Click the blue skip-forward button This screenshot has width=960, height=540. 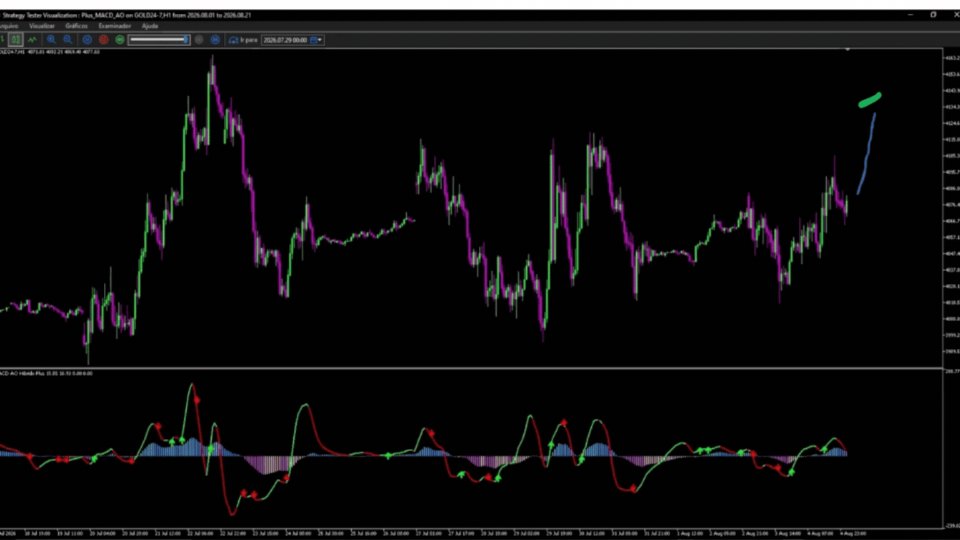(215, 40)
